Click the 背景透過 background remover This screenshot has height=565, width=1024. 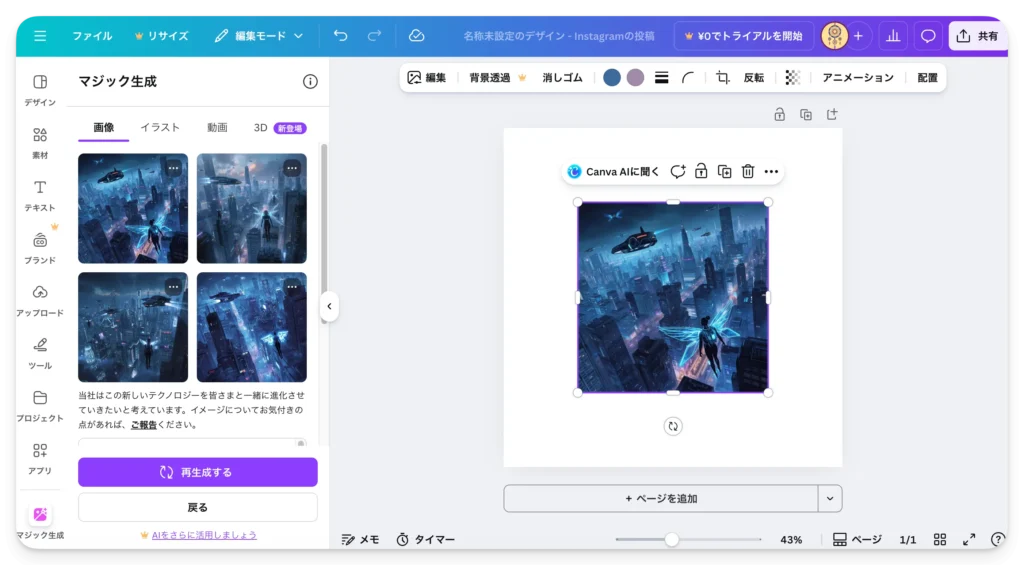[498, 78]
